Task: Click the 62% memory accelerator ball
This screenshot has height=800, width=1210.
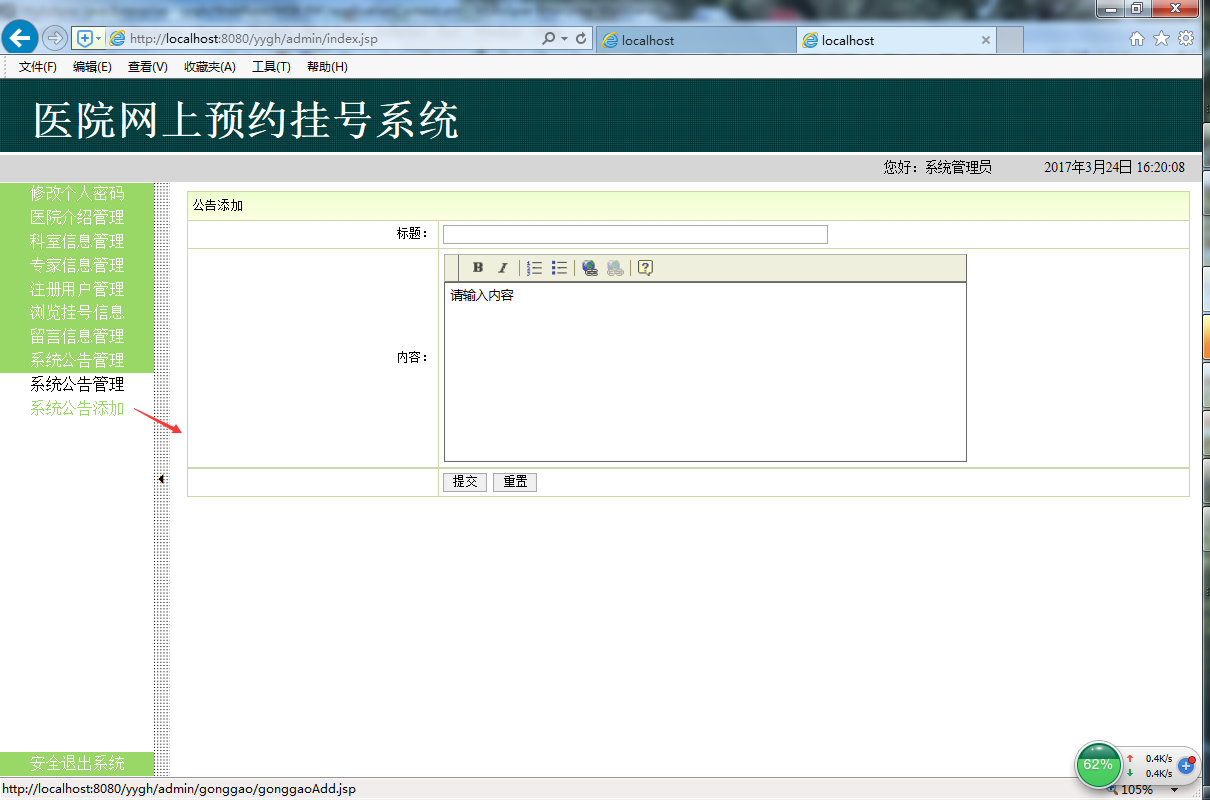Action: (x=1098, y=765)
